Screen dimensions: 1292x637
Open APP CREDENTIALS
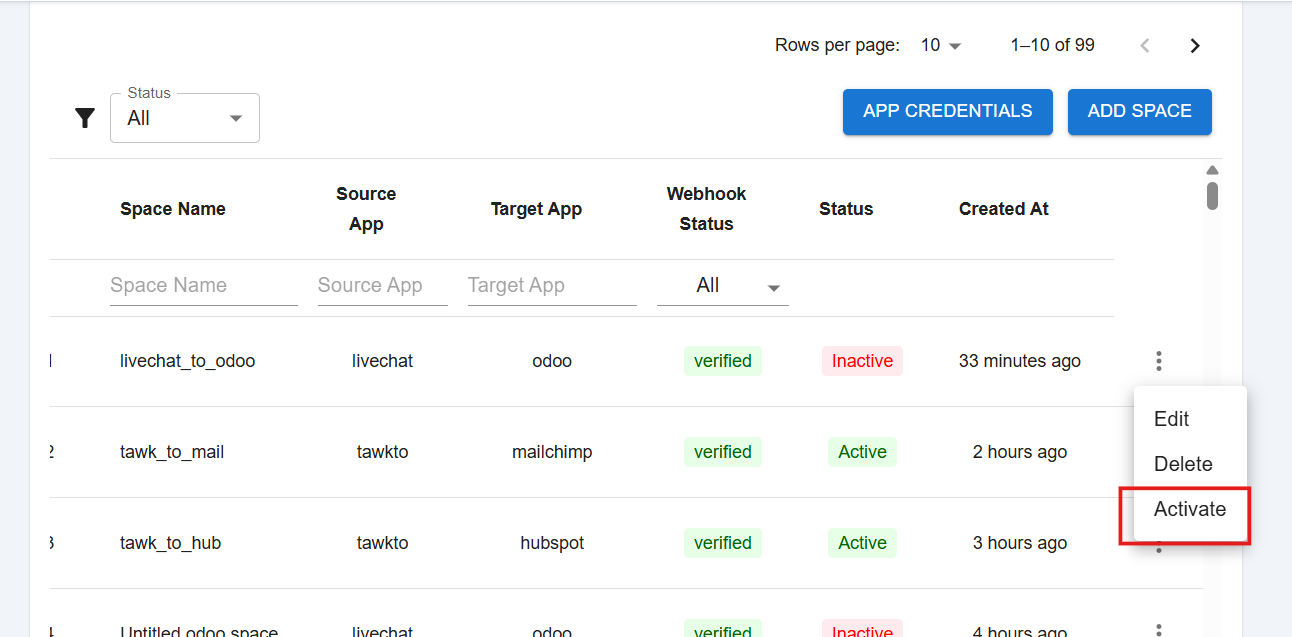(947, 112)
